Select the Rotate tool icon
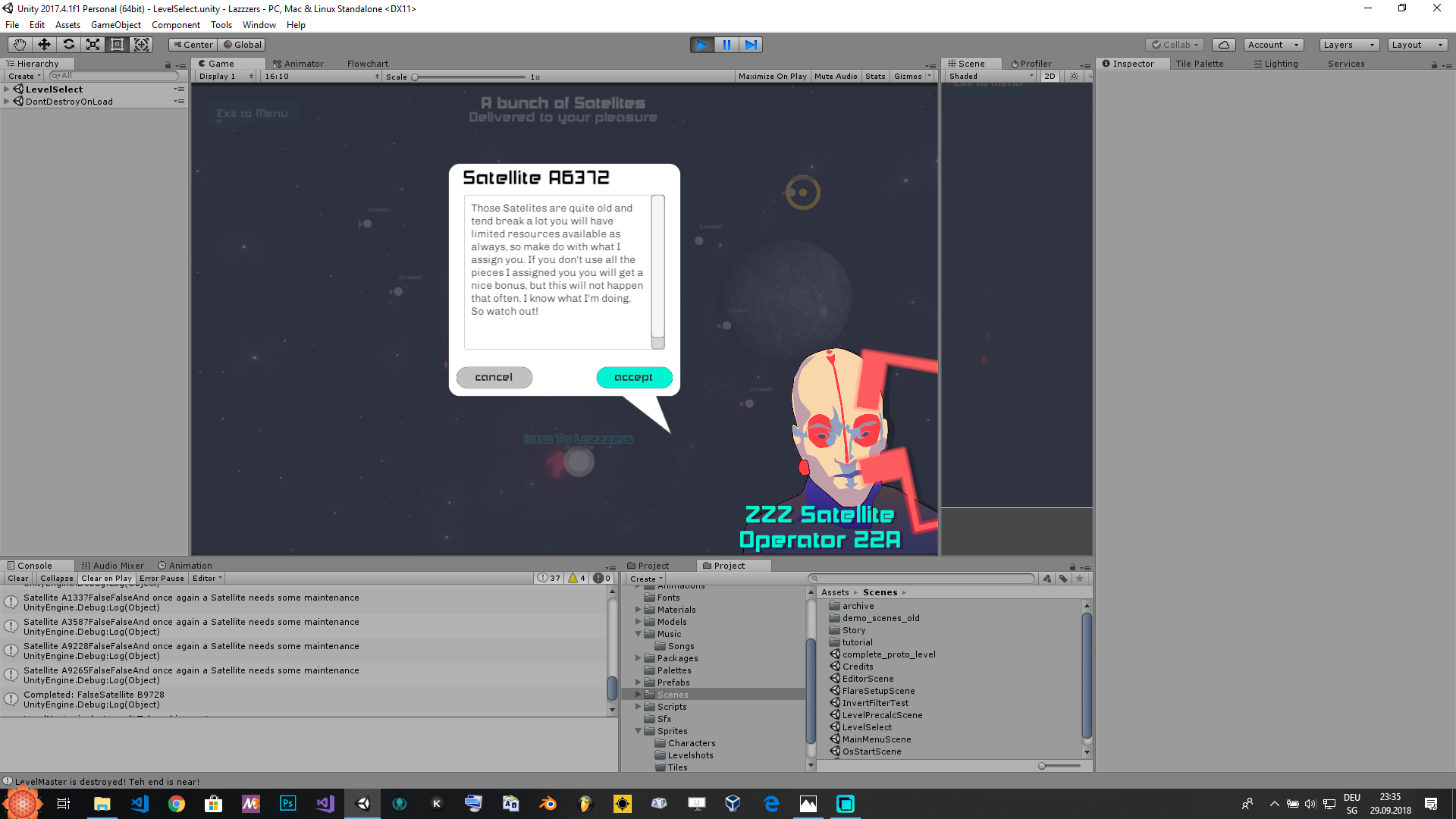The height and width of the screenshot is (819, 1456). pos(68,45)
